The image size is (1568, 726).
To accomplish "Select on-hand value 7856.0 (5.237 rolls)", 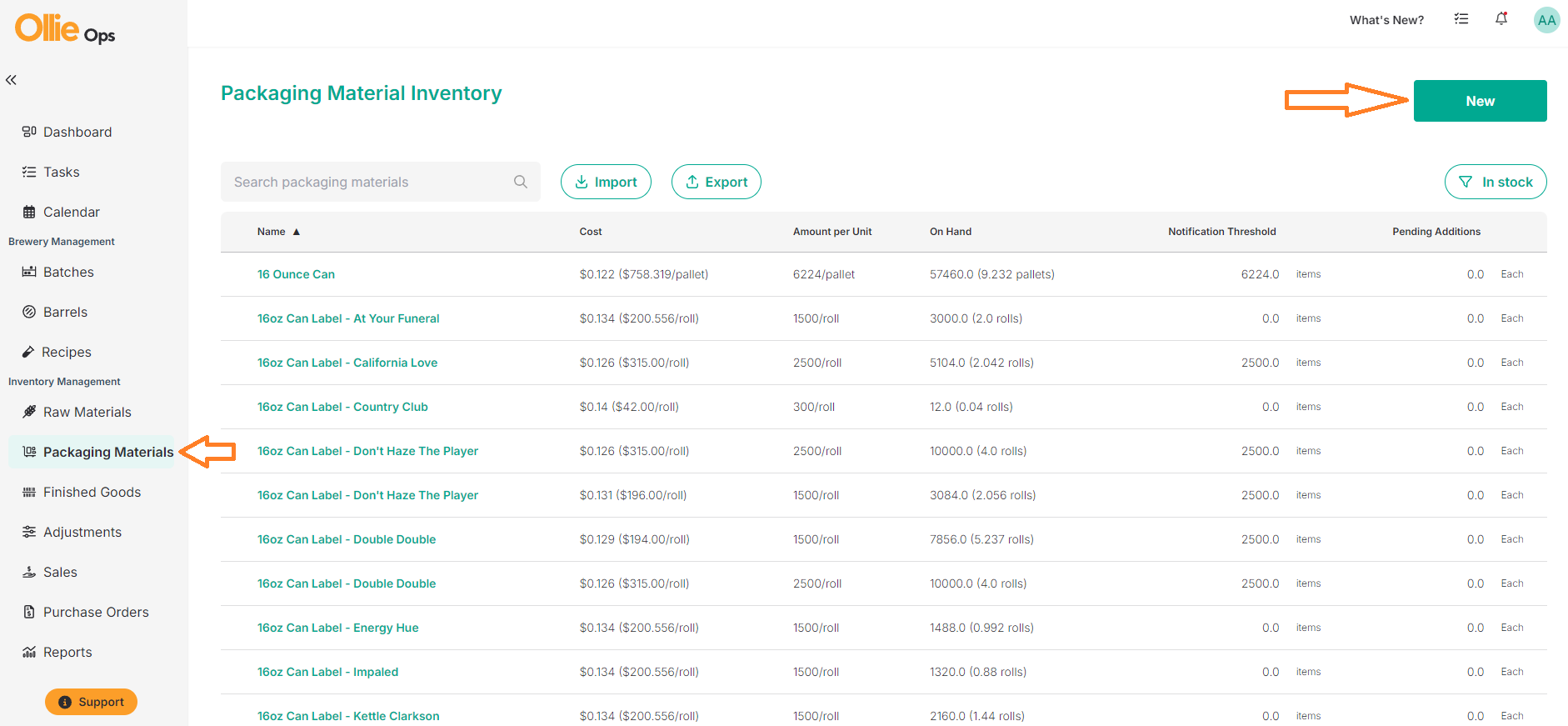I will pos(981,539).
